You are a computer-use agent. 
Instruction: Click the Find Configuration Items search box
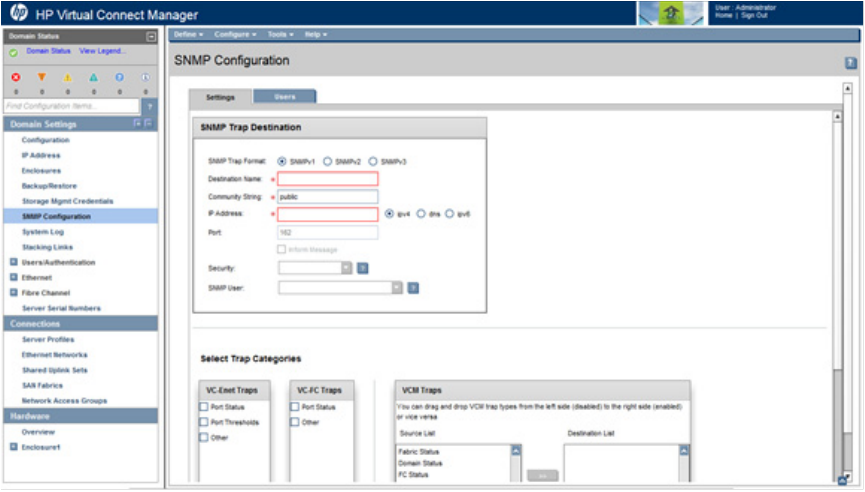click(x=72, y=106)
